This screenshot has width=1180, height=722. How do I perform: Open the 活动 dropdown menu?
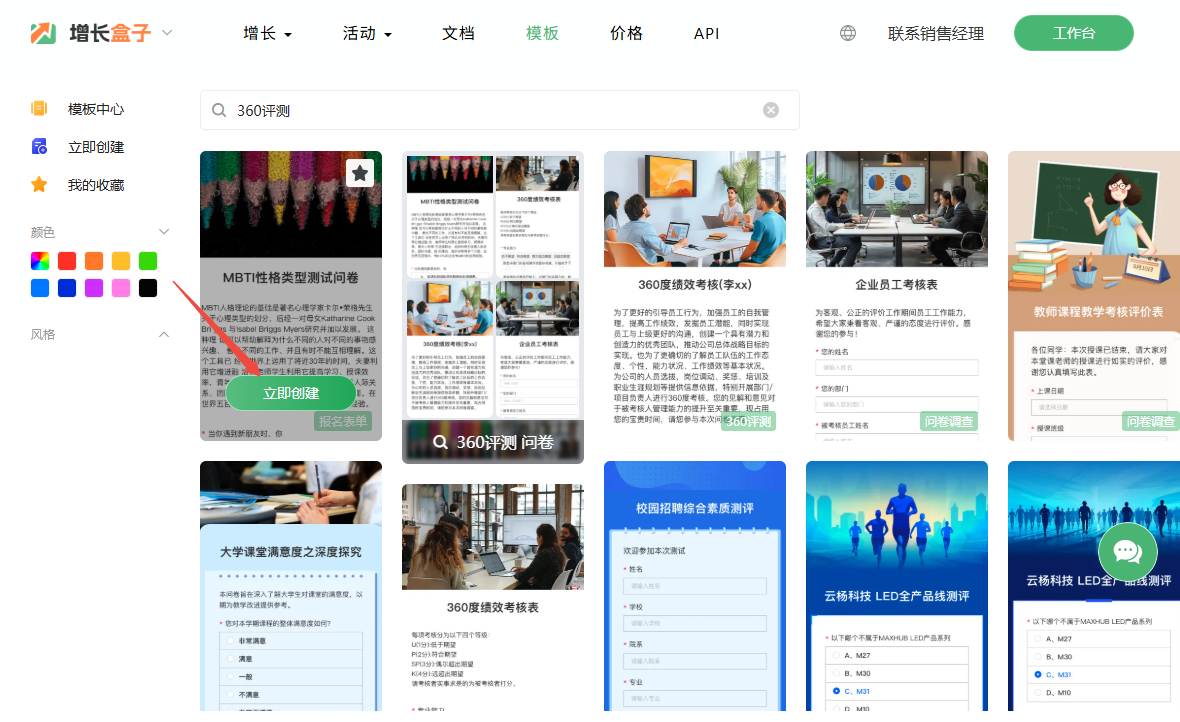[x=367, y=33]
